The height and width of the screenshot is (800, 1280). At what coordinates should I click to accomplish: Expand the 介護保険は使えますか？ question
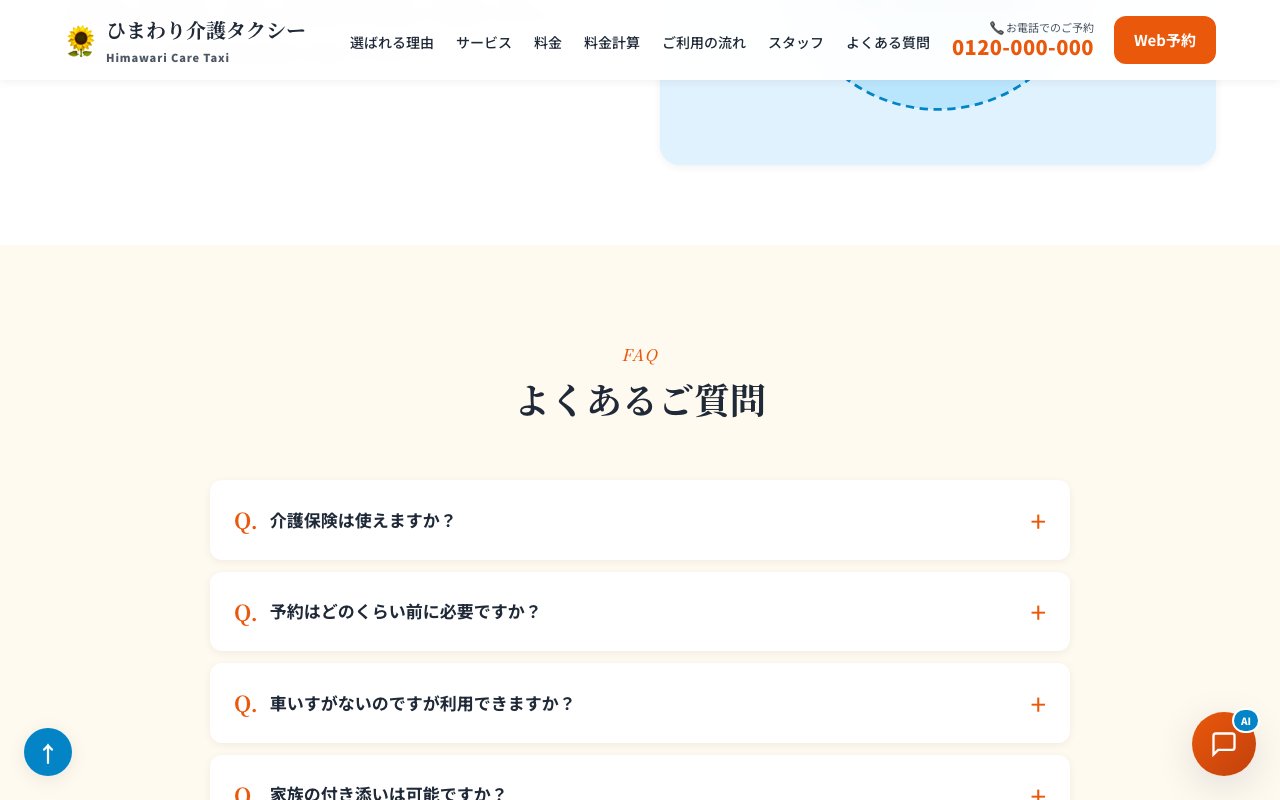(x=362, y=520)
